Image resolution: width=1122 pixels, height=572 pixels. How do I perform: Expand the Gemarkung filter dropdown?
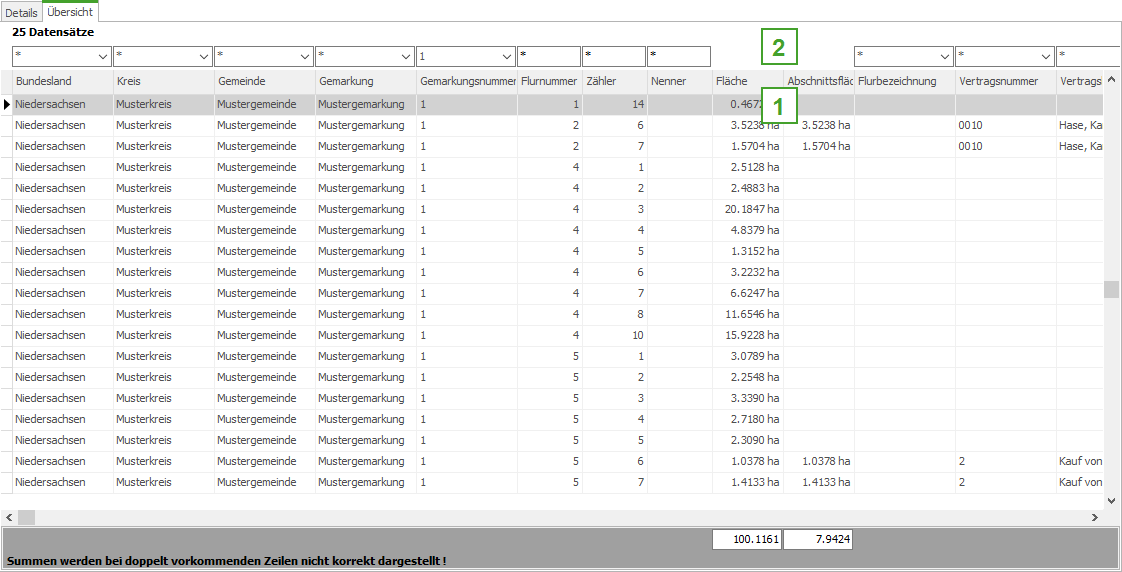tap(406, 56)
